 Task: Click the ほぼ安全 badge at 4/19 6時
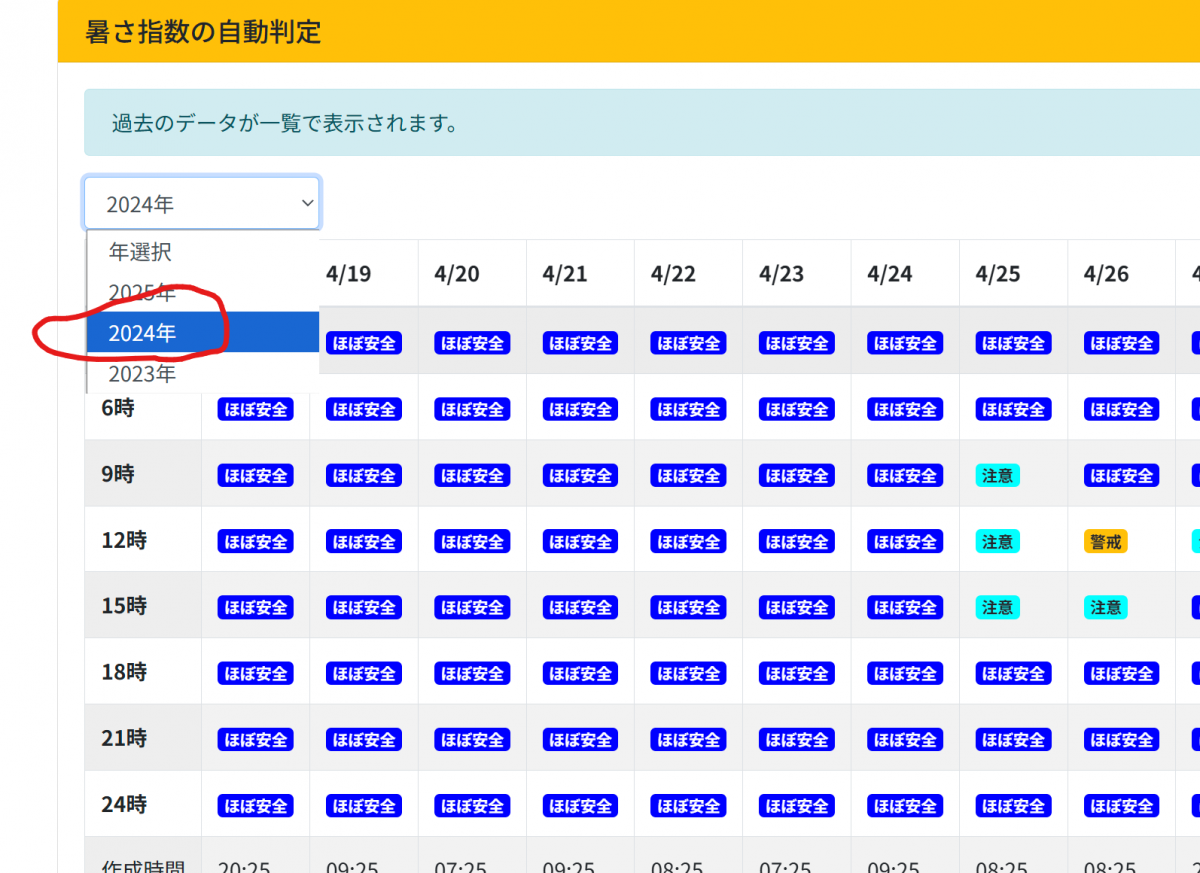pyautogui.click(x=363, y=409)
